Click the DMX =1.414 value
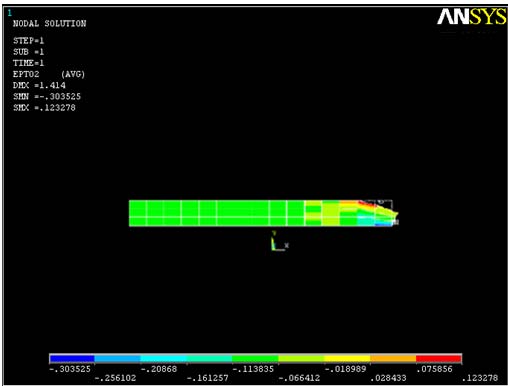Screen dimensions: 508x386 [x=39, y=85]
